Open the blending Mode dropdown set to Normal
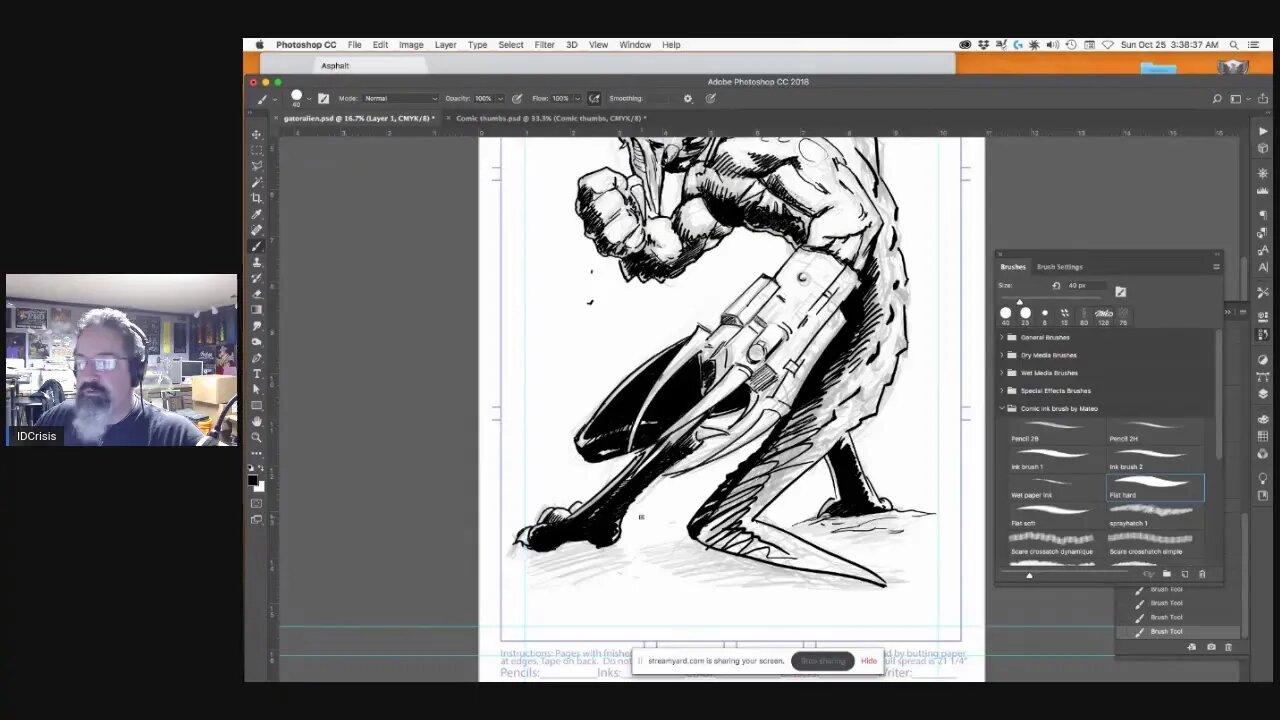The height and width of the screenshot is (720, 1280). (400, 98)
